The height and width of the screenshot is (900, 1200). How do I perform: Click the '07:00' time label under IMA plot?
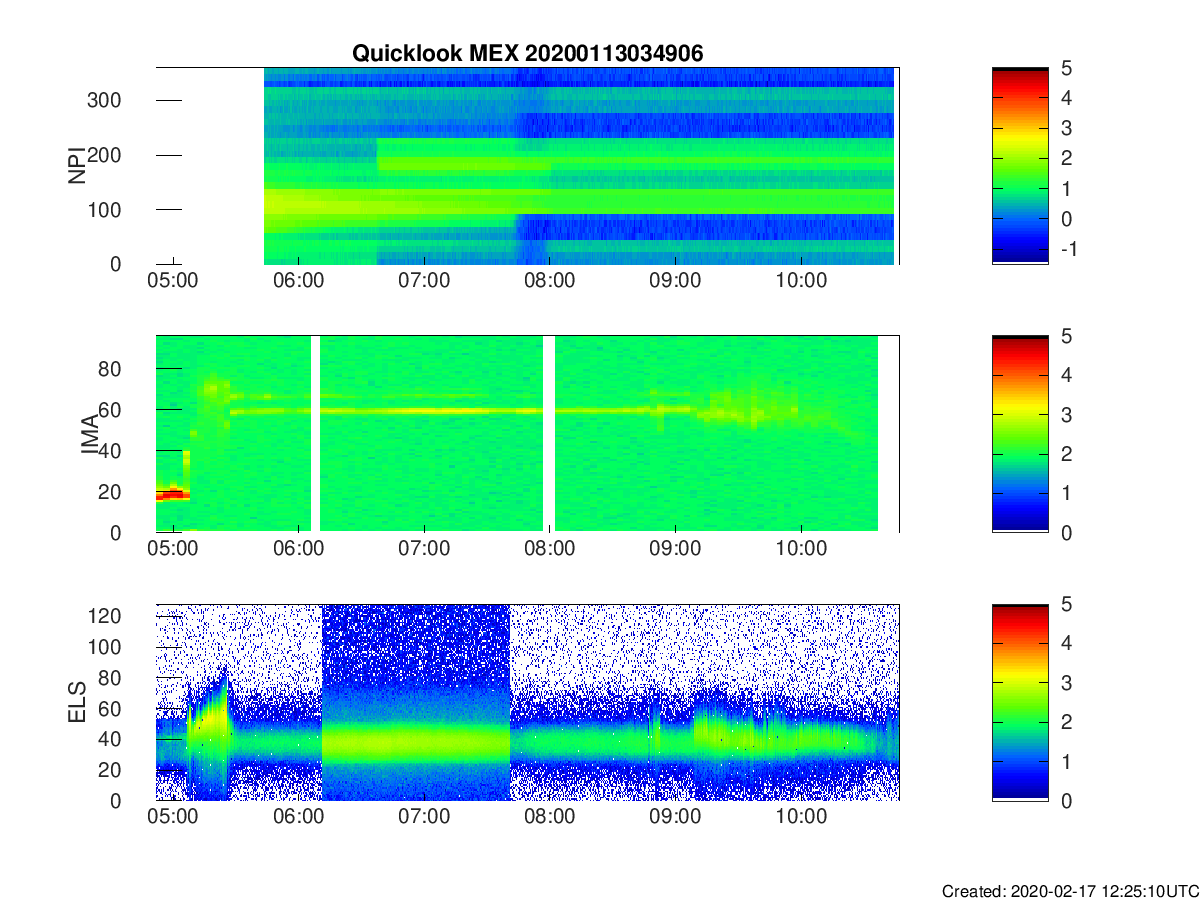click(x=424, y=549)
